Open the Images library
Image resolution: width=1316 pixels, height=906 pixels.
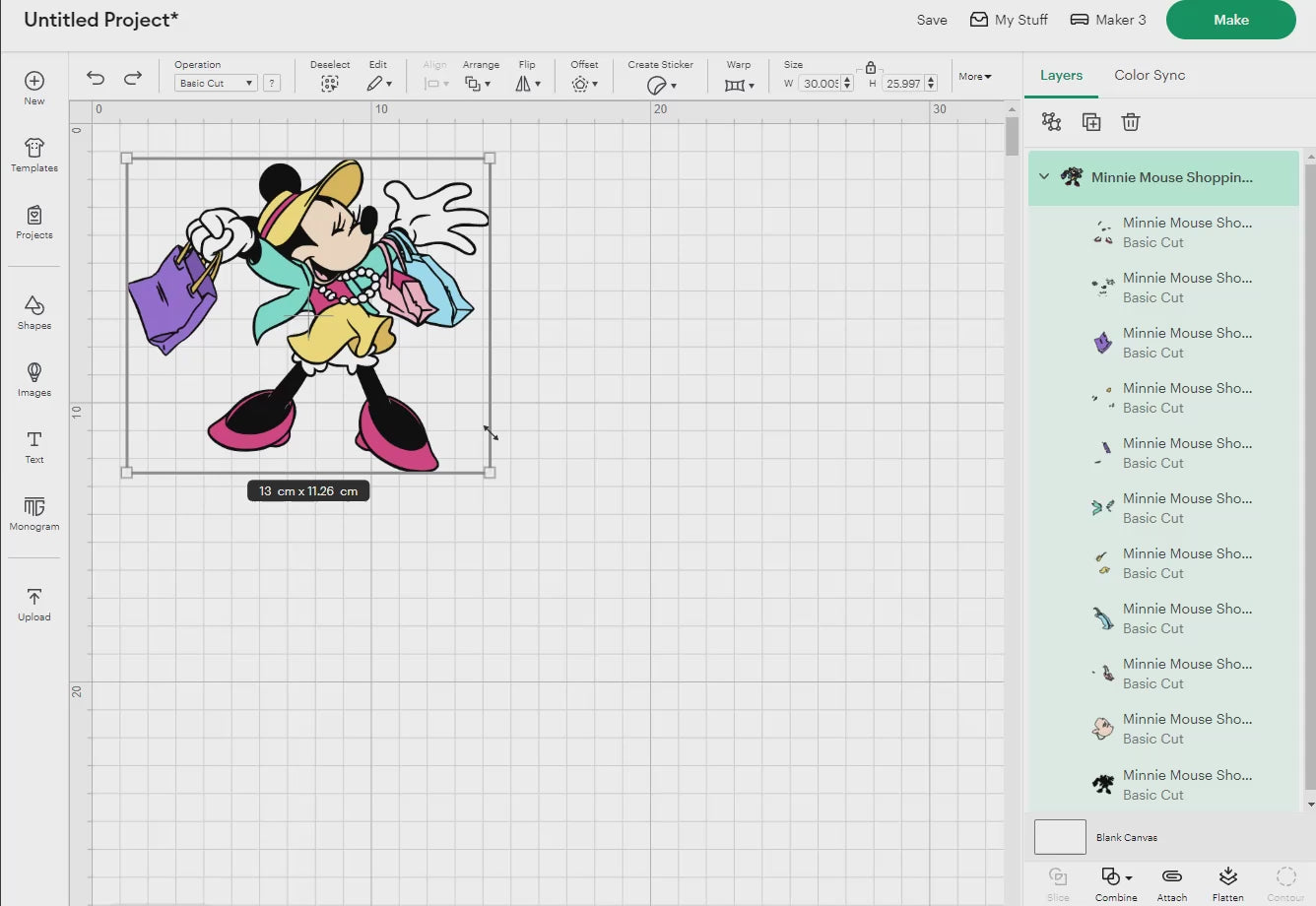[x=34, y=379]
